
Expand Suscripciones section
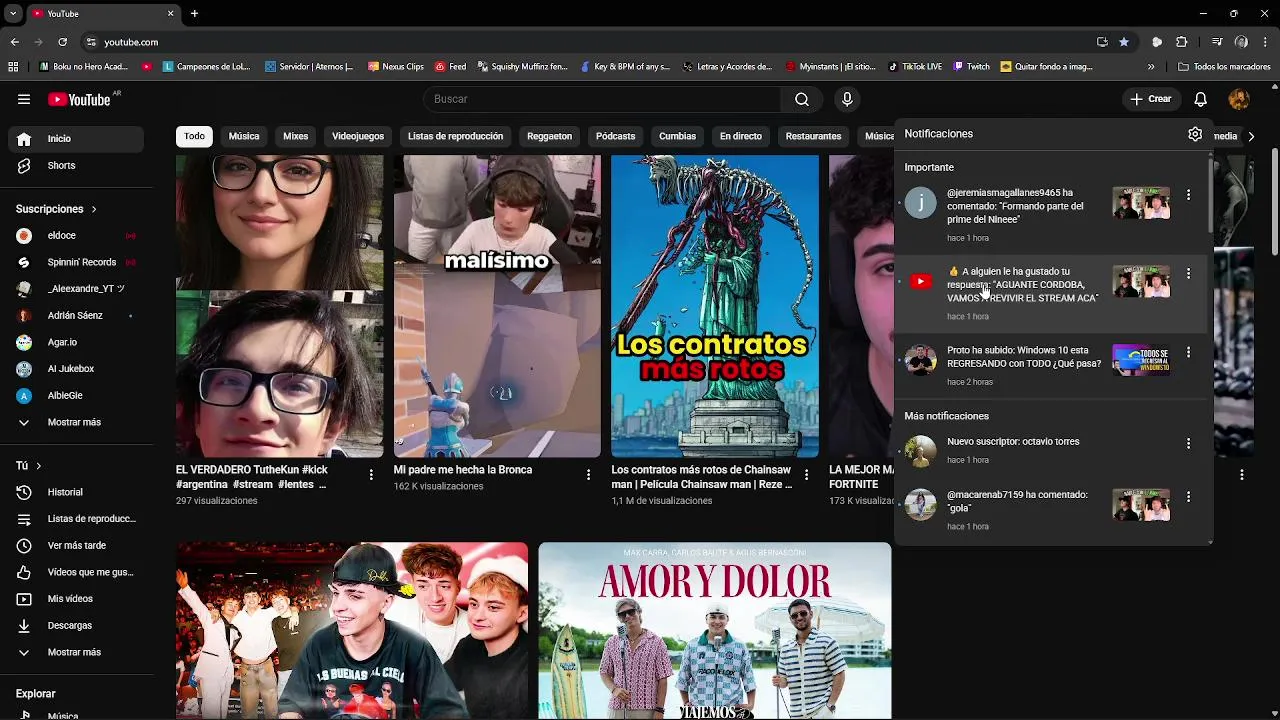[x=56, y=209]
